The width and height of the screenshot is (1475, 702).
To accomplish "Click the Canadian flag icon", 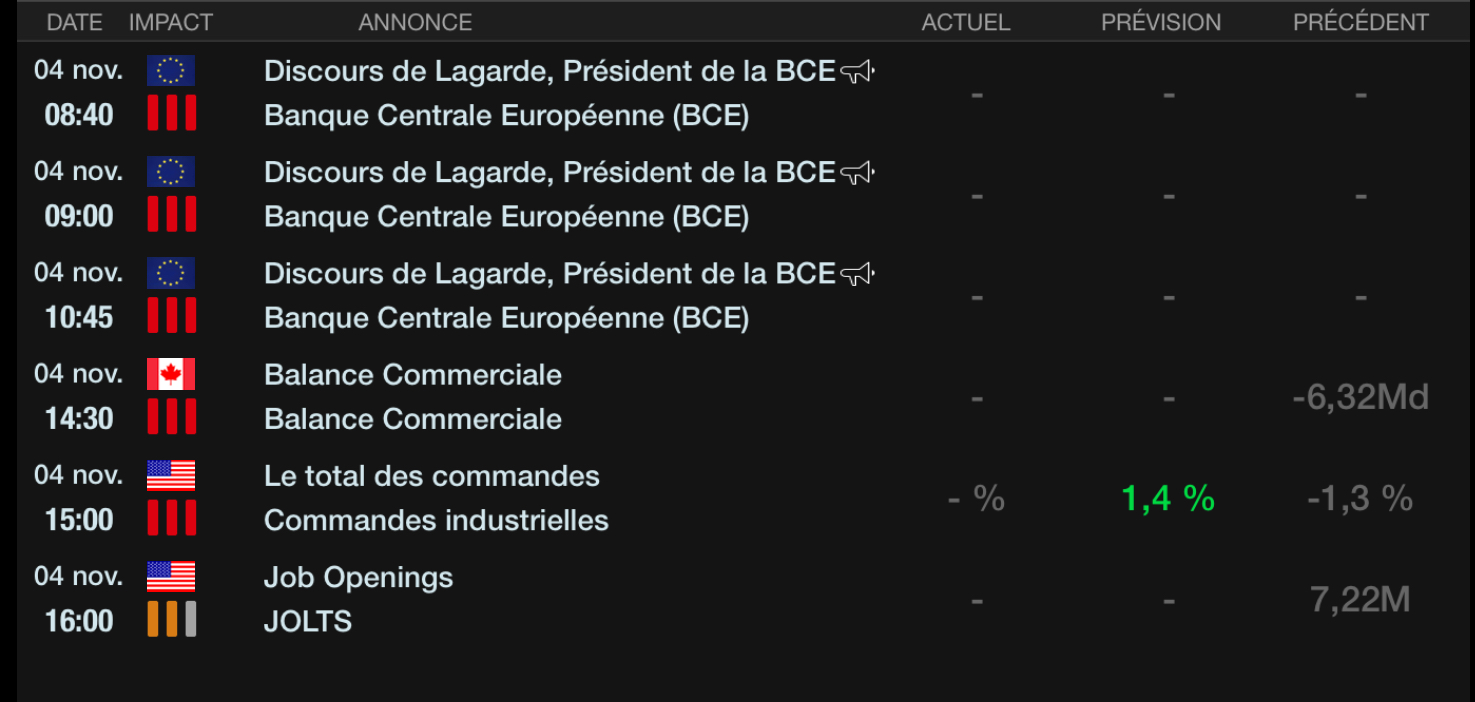I will [171, 374].
